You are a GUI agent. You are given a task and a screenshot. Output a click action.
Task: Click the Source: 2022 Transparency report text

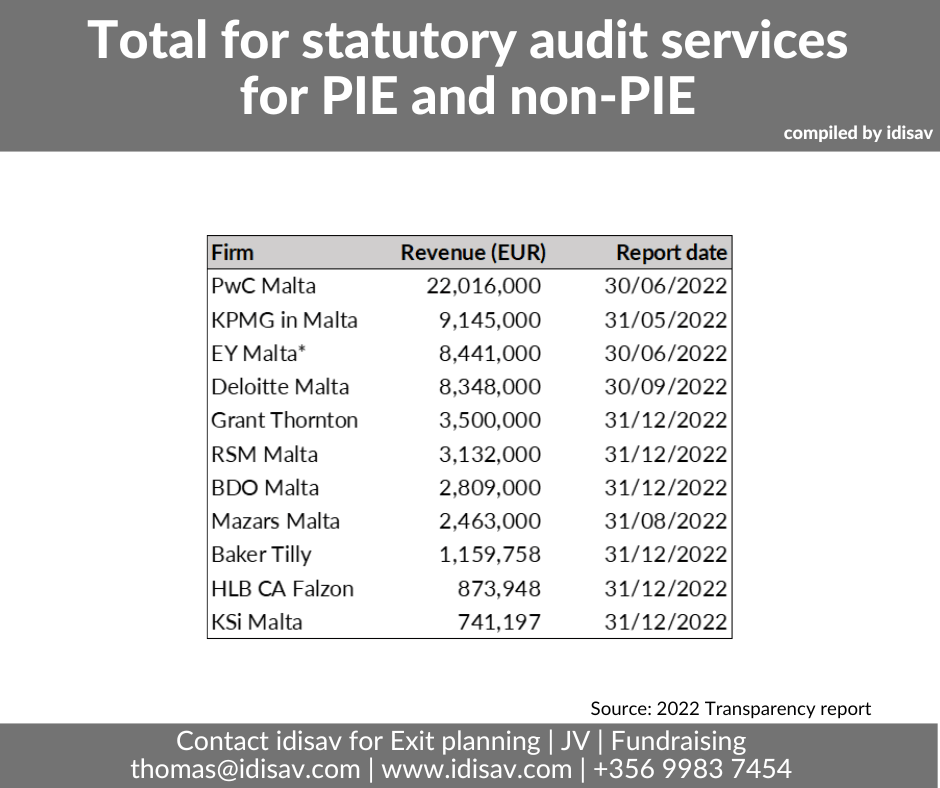point(730,708)
